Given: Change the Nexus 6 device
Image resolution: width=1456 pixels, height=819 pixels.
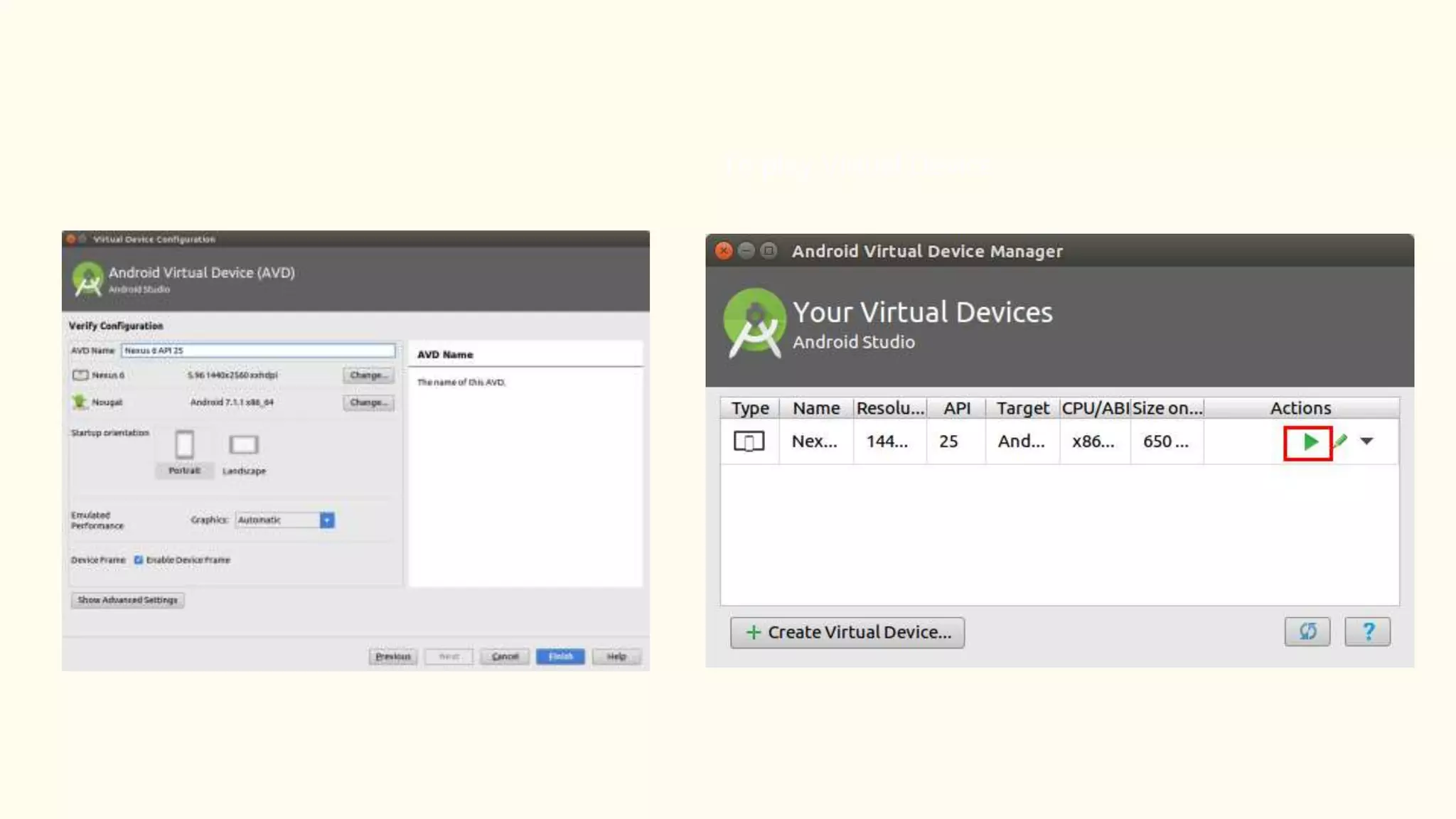Looking at the screenshot, I should pyautogui.click(x=368, y=375).
